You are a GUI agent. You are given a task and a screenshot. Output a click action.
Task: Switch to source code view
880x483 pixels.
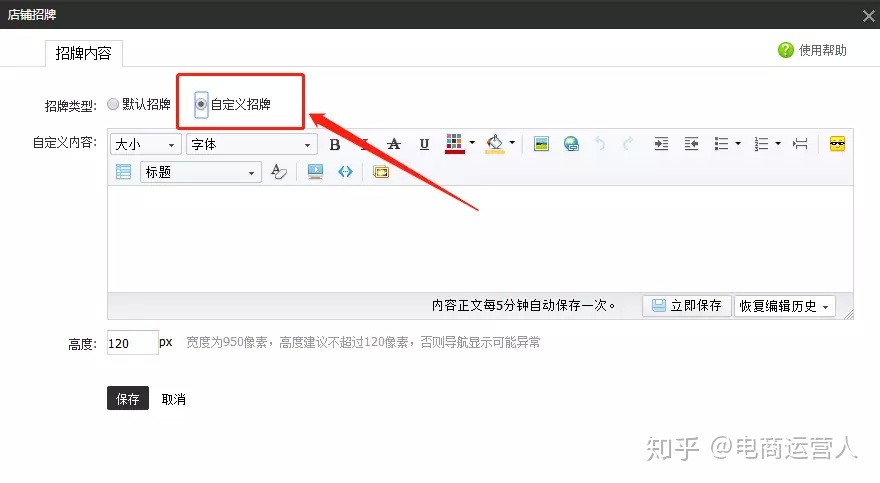tap(345, 172)
